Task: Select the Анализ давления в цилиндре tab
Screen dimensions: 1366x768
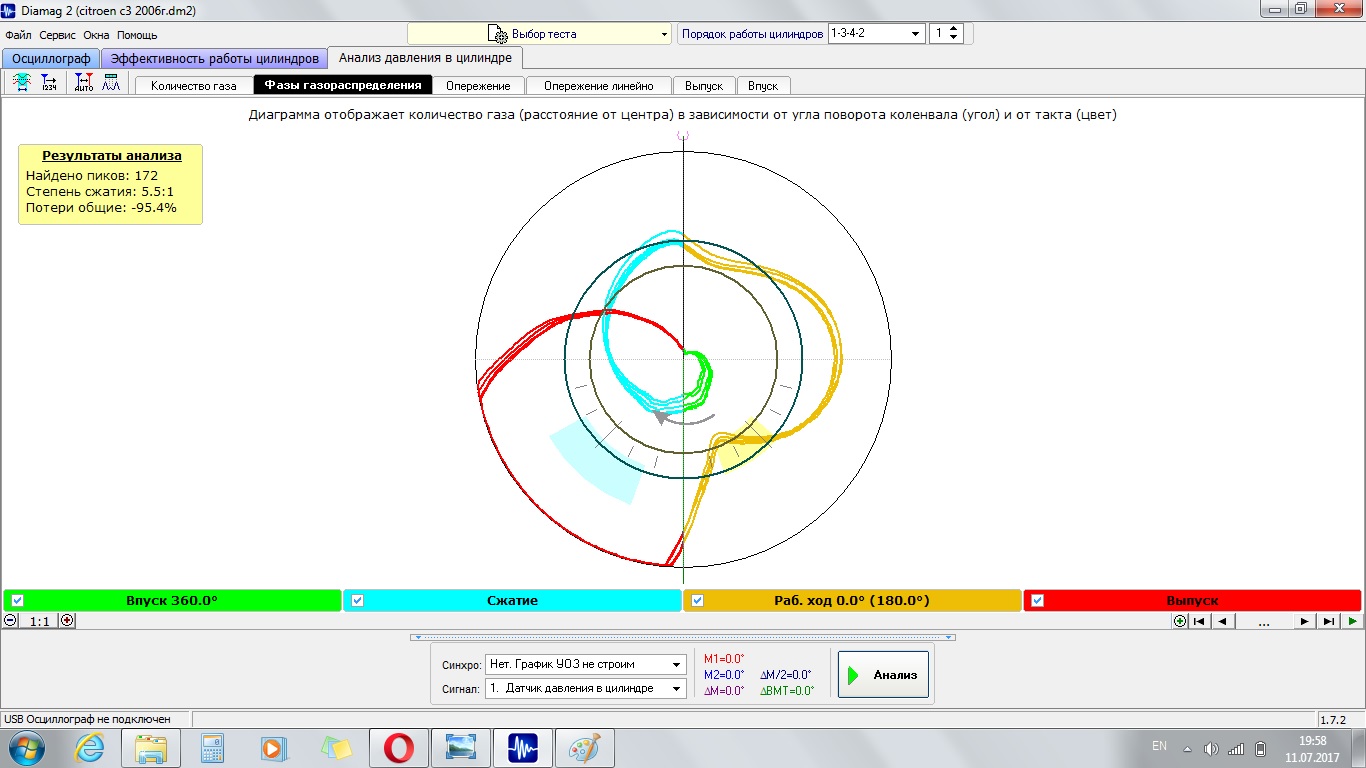Action: (x=425, y=57)
